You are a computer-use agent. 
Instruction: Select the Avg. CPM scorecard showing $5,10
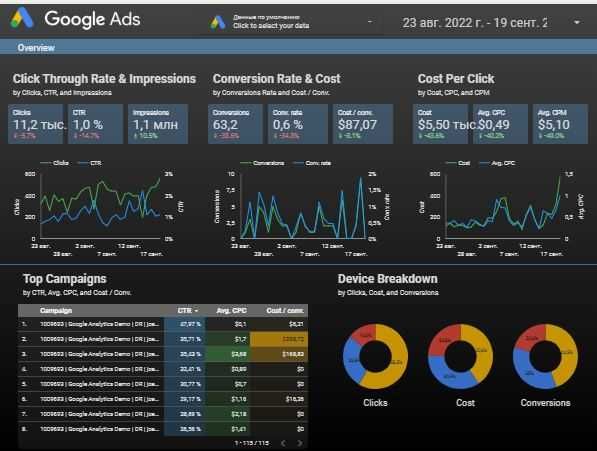(560, 124)
